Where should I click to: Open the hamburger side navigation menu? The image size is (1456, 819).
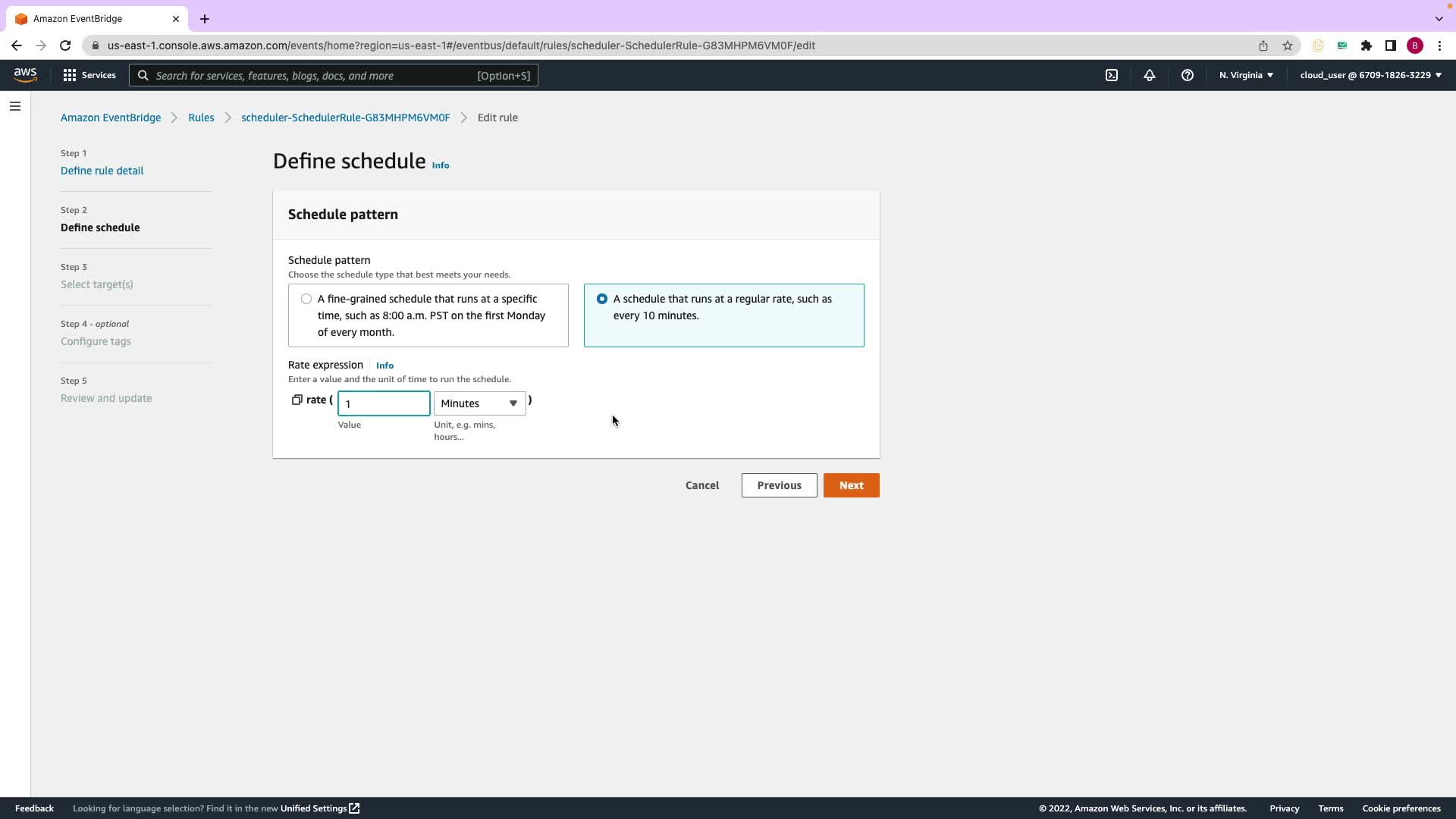coord(15,106)
